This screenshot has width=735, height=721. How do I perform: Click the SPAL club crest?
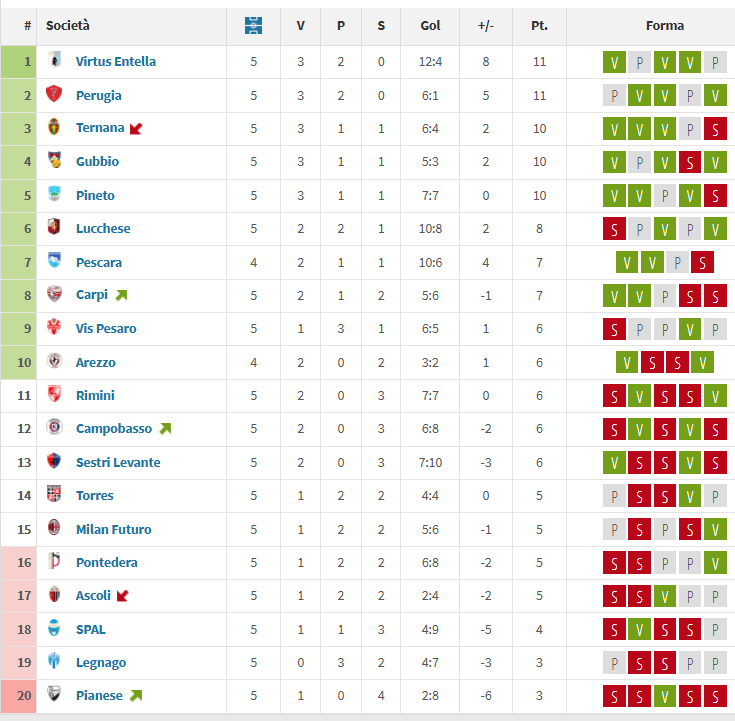click(x=54, y=628)
